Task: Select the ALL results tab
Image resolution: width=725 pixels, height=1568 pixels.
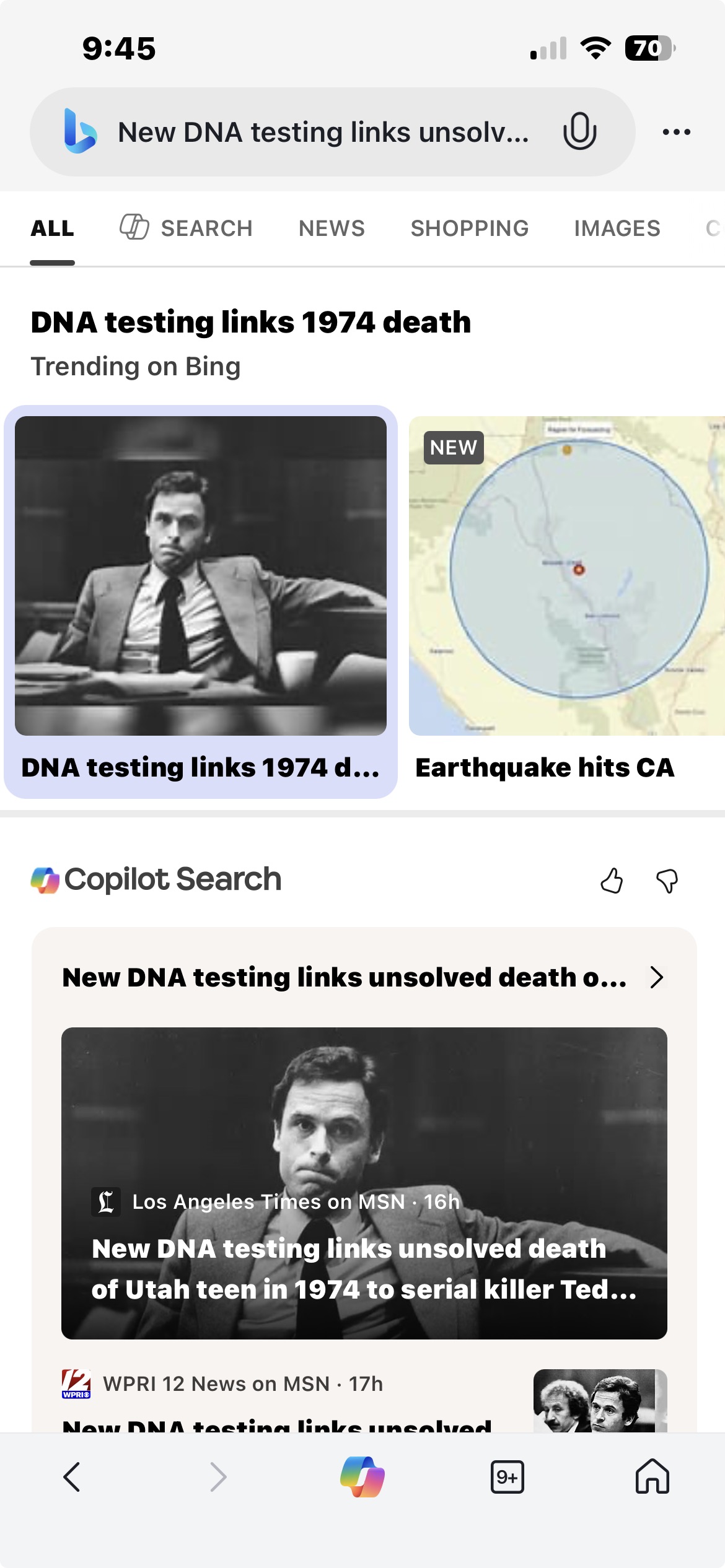Action: 53,229
